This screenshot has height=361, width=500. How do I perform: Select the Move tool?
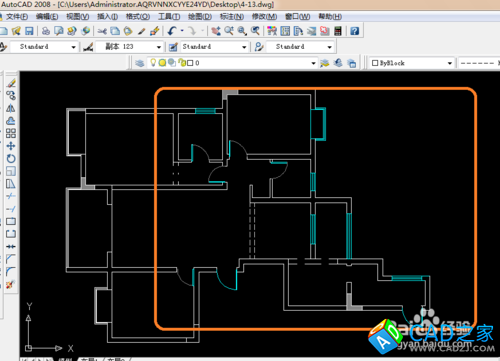[x=11, y=146]
